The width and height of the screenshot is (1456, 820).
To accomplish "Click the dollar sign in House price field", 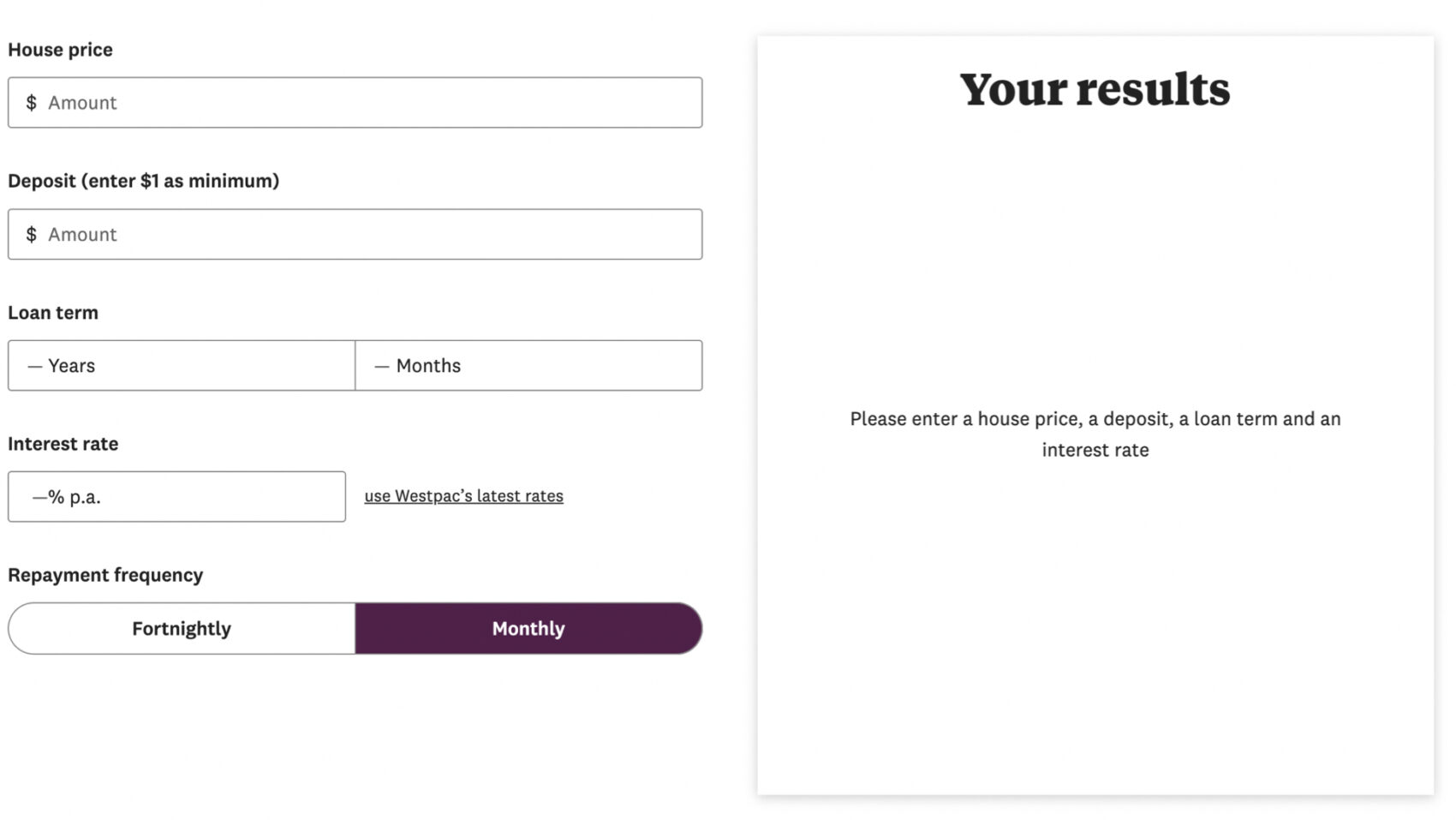I will [30, 103].
